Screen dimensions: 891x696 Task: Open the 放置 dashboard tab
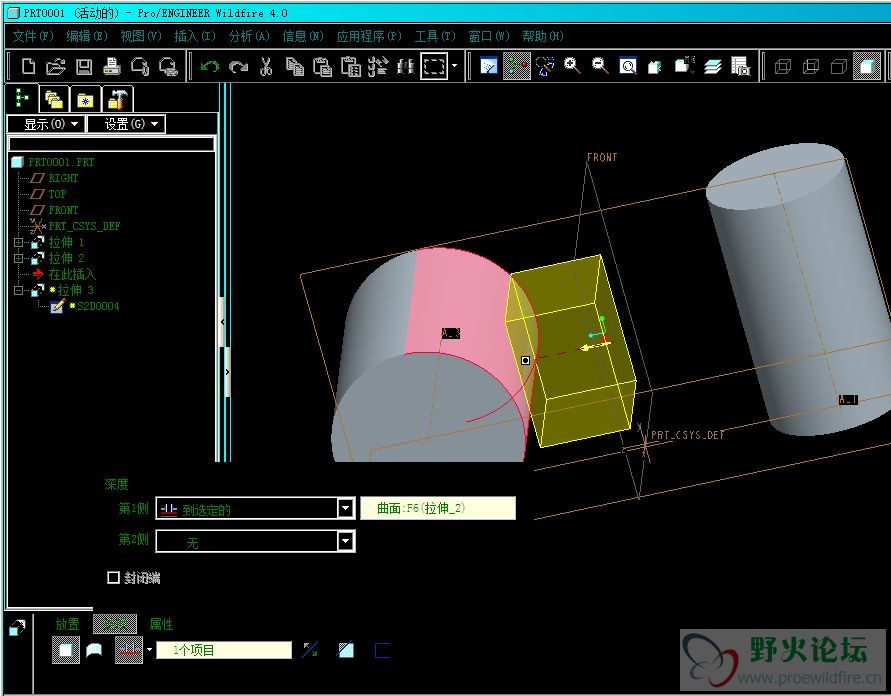coord(67,624)
